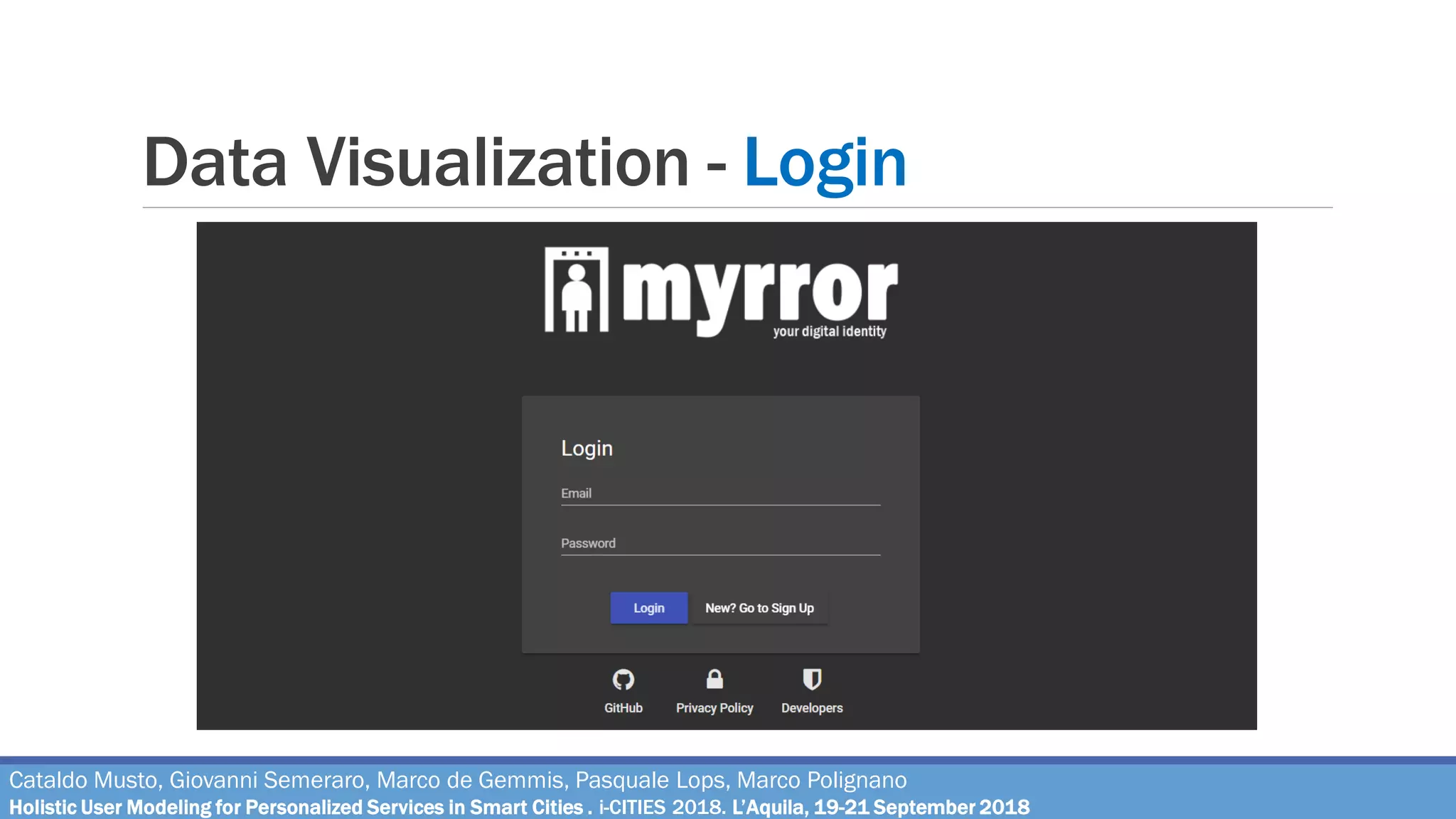Click the 'your digital identity' tagline
The image size is (1456, 819).
pyautogui.click(x=830, y=331)
